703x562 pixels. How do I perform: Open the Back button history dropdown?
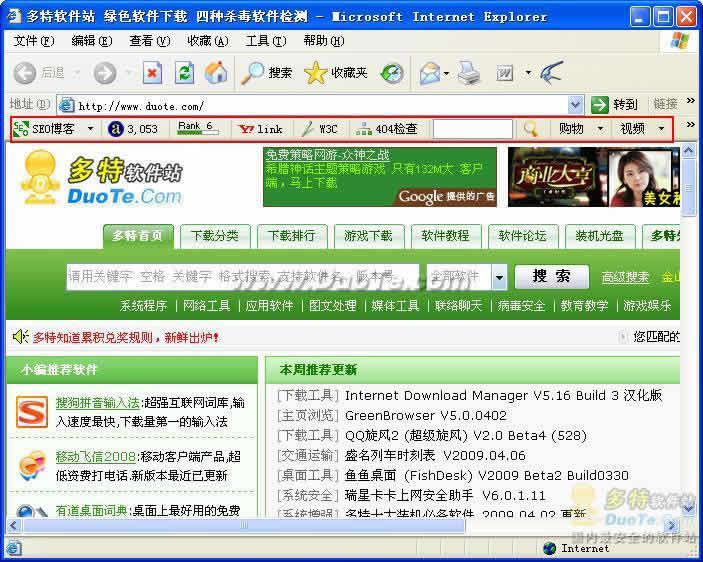coord(78,73)
